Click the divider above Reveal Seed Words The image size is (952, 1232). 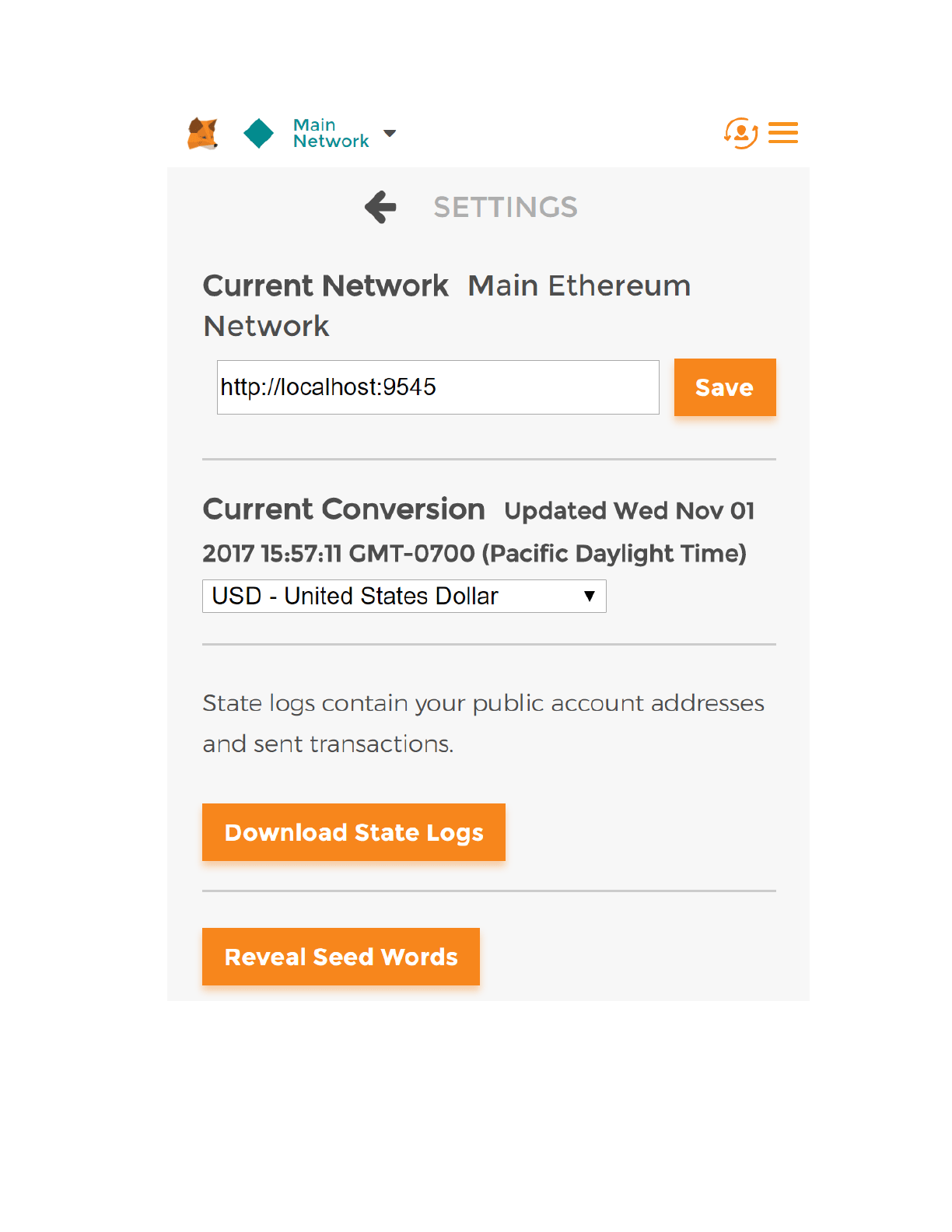pyautogui.click(x=489, y=891)
